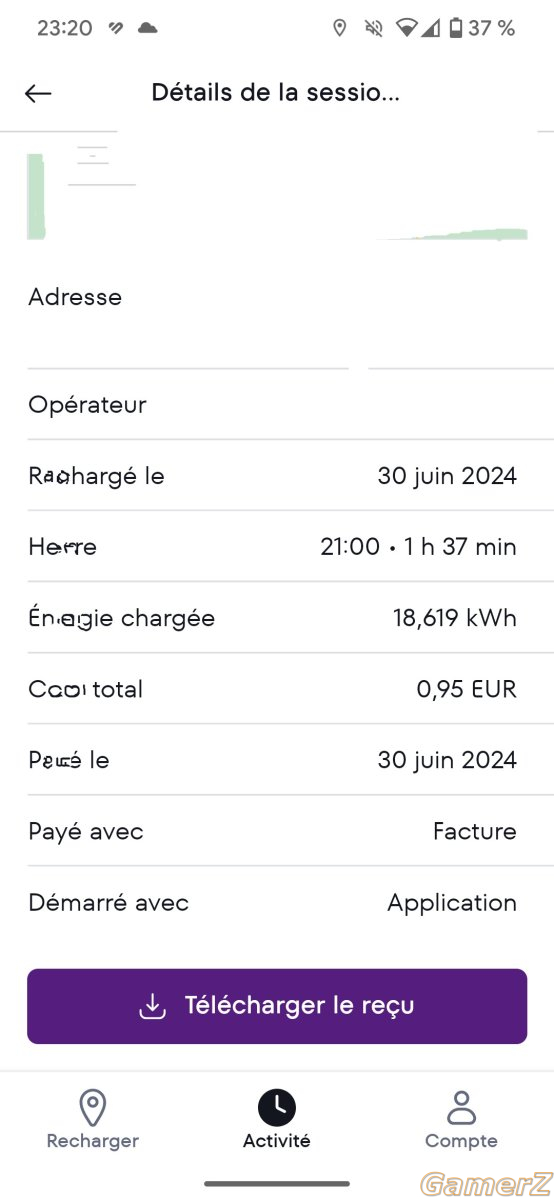Tap the 18,619 kWh energy value
The image size is (554, 1200).
pos(455,618)
